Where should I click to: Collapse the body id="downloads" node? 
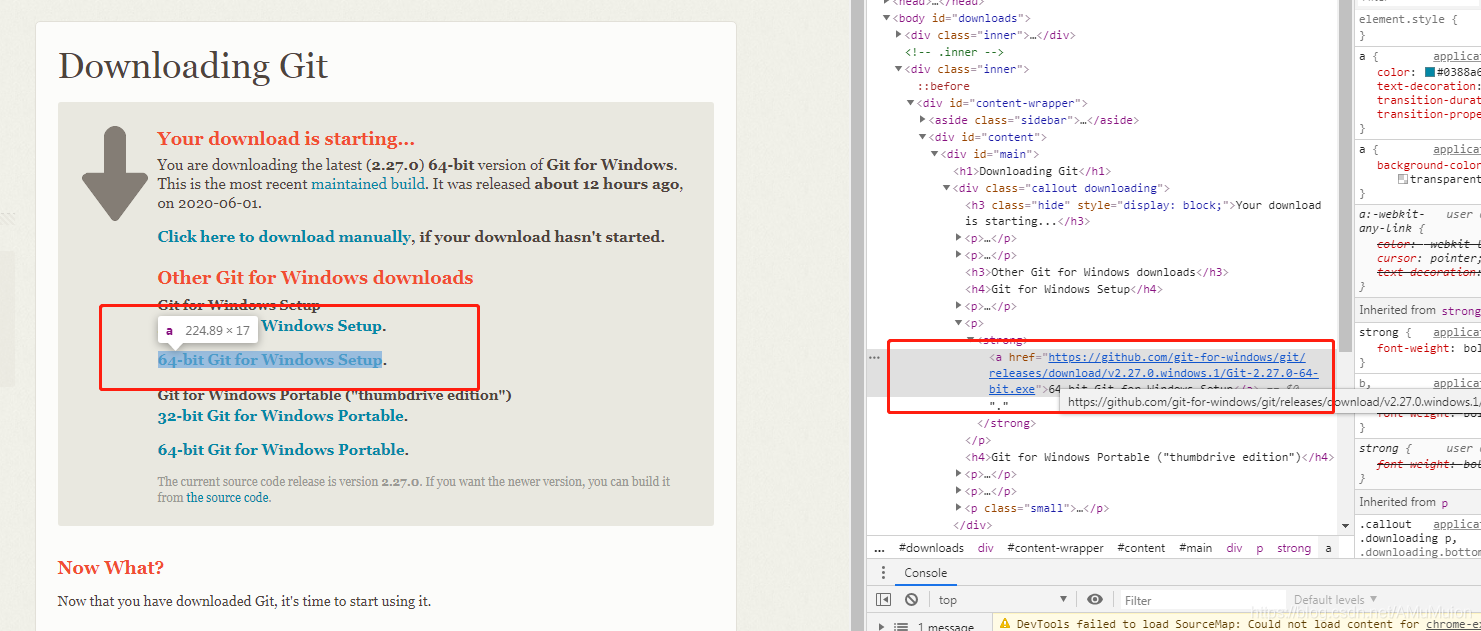(886, 18)
